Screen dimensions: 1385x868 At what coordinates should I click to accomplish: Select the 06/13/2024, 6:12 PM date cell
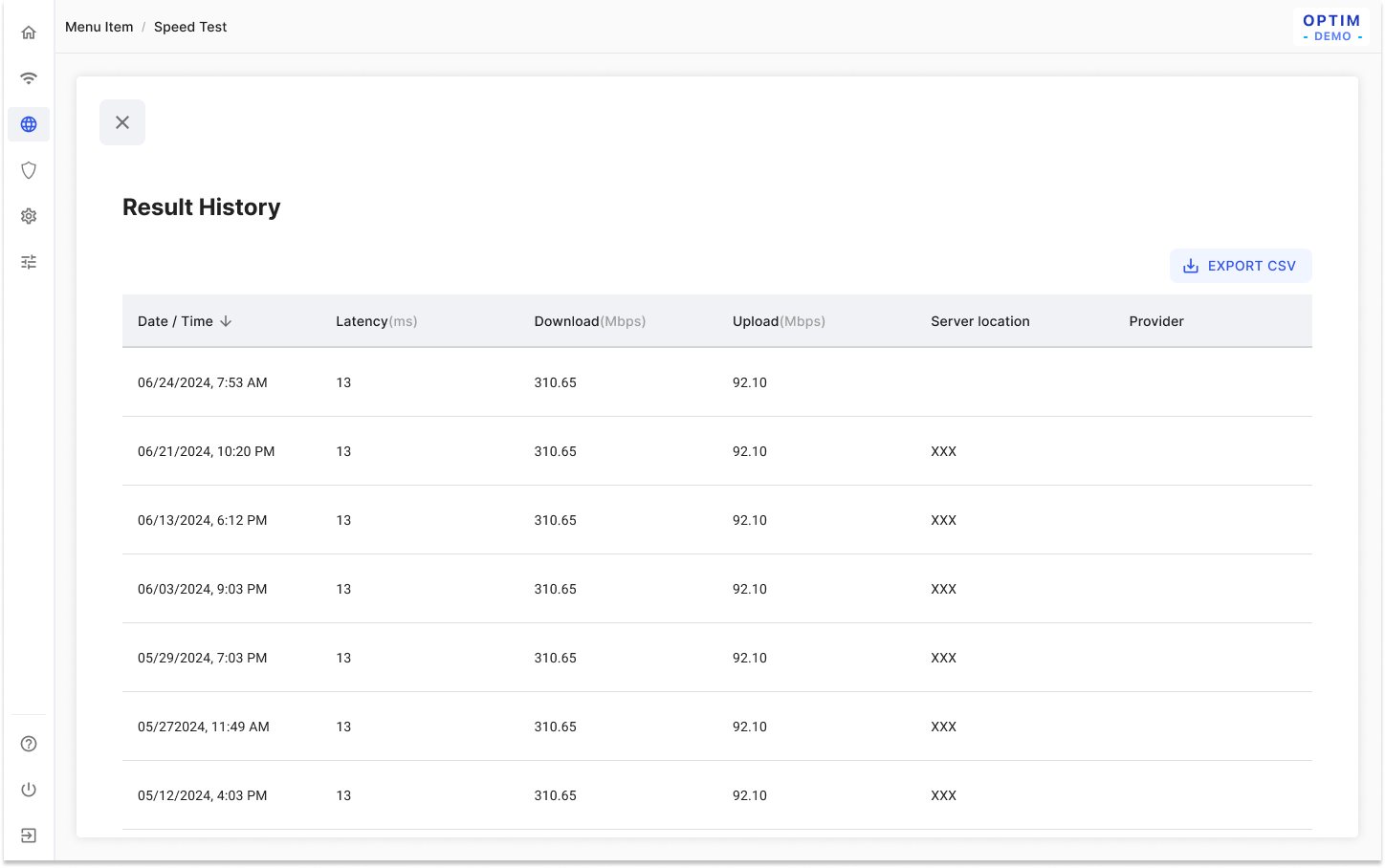pyautogui.click(x=203, y=520)
